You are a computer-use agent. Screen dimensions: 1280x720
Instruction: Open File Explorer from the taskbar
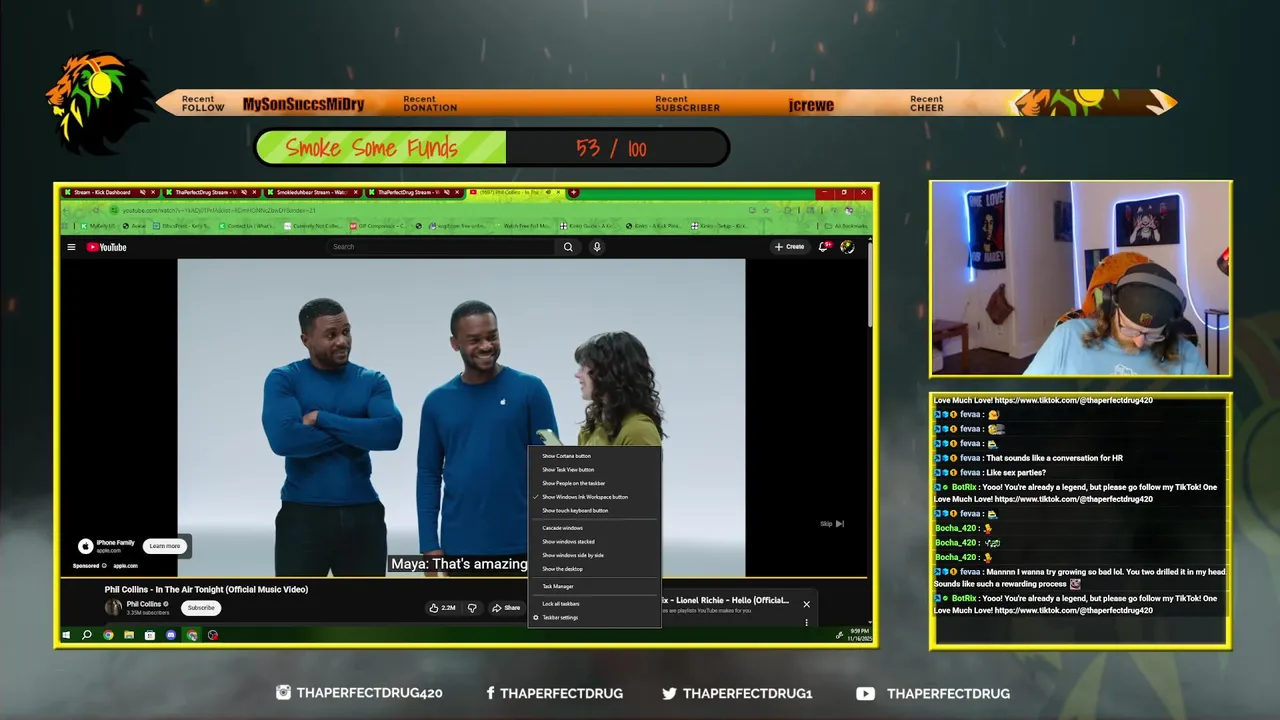tap(129, 635)
